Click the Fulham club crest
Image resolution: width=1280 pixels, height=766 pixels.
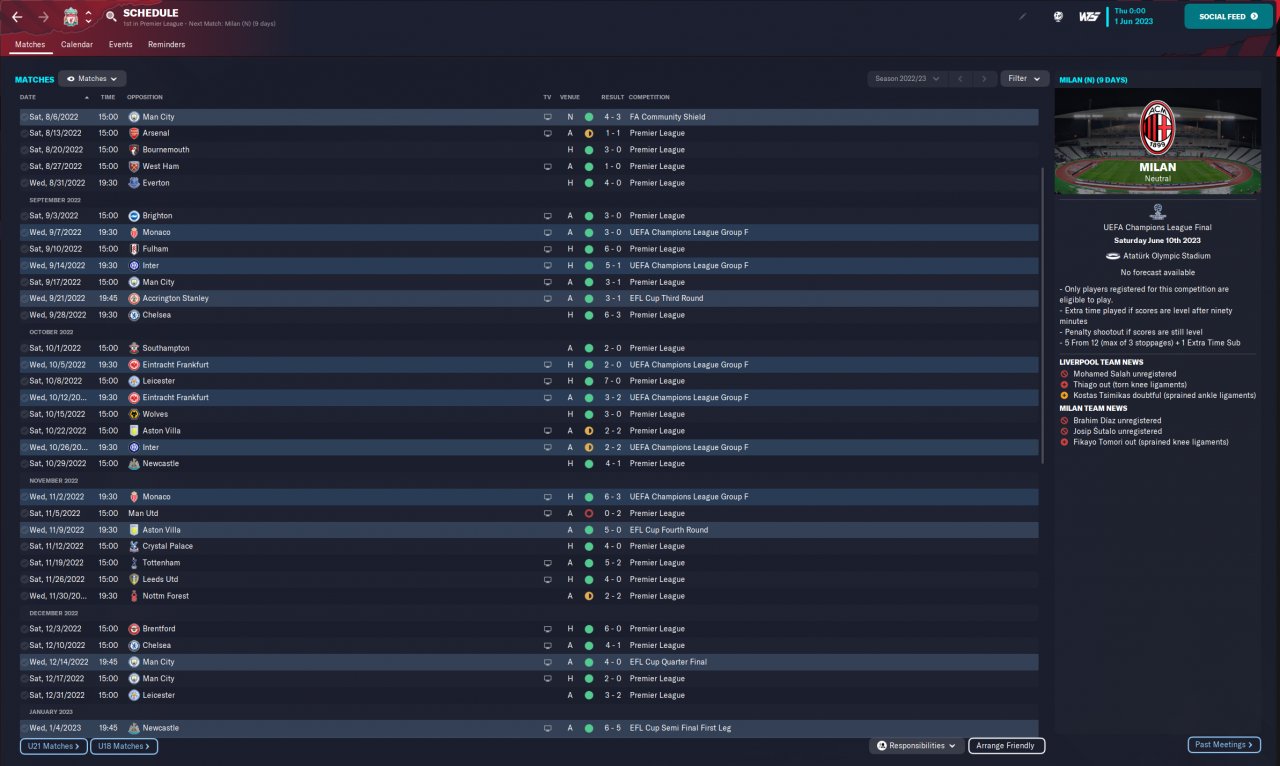tap(134, 249)
